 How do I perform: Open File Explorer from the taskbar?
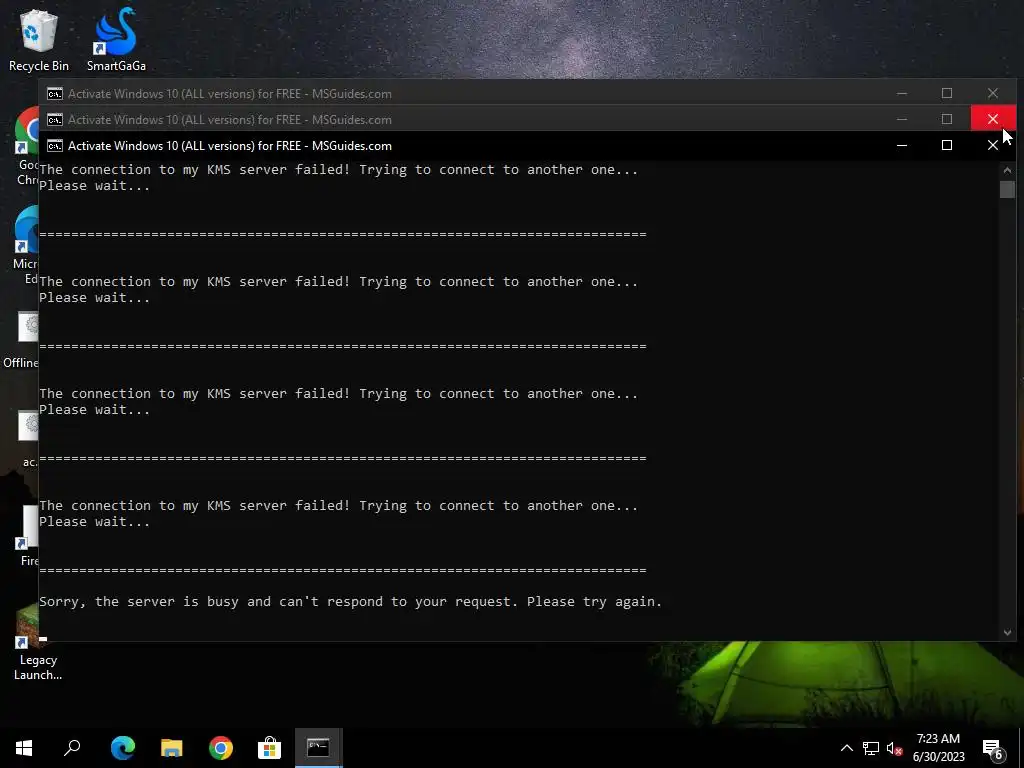pyautogui.click(x=172, y=748)
